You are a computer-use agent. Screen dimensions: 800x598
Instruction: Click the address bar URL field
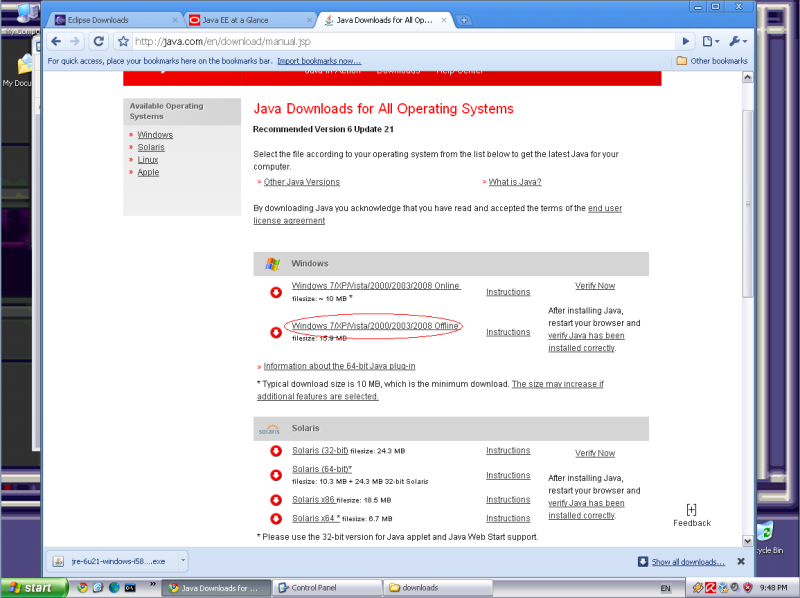pyautogui.click(x=400, y=41)
